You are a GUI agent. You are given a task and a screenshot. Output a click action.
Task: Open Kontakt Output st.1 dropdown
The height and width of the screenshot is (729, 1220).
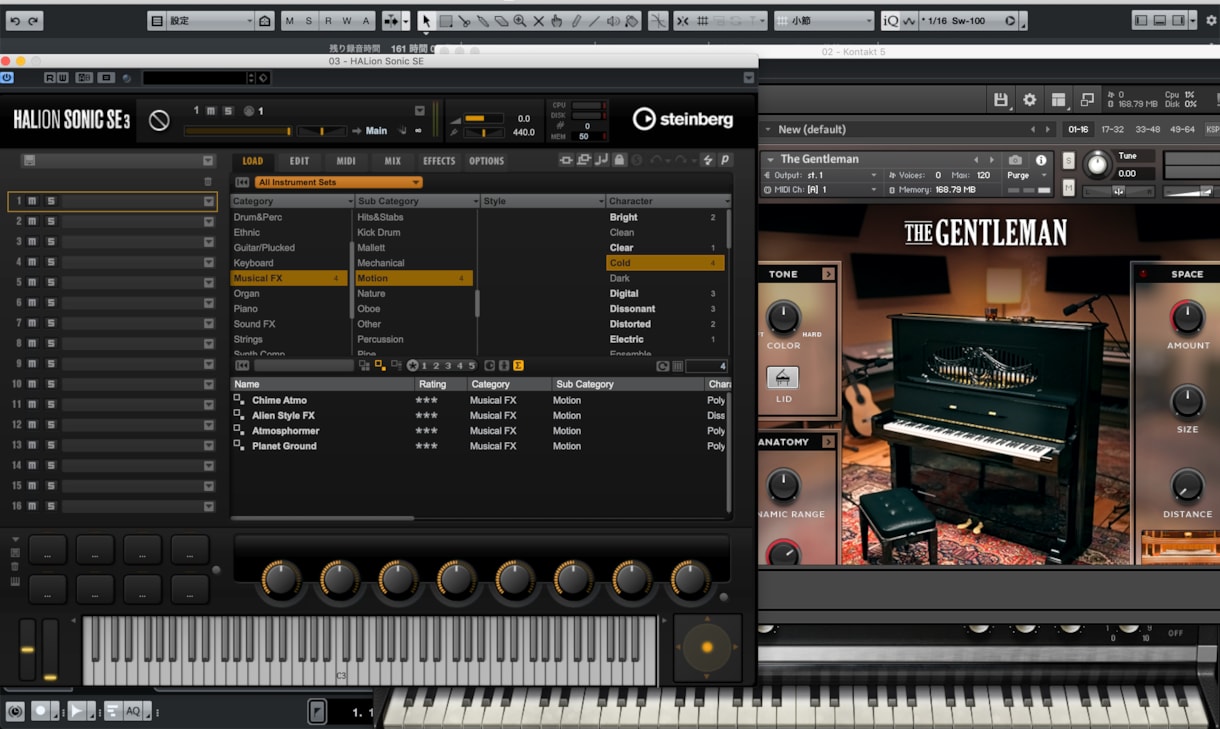pos(821,175)
